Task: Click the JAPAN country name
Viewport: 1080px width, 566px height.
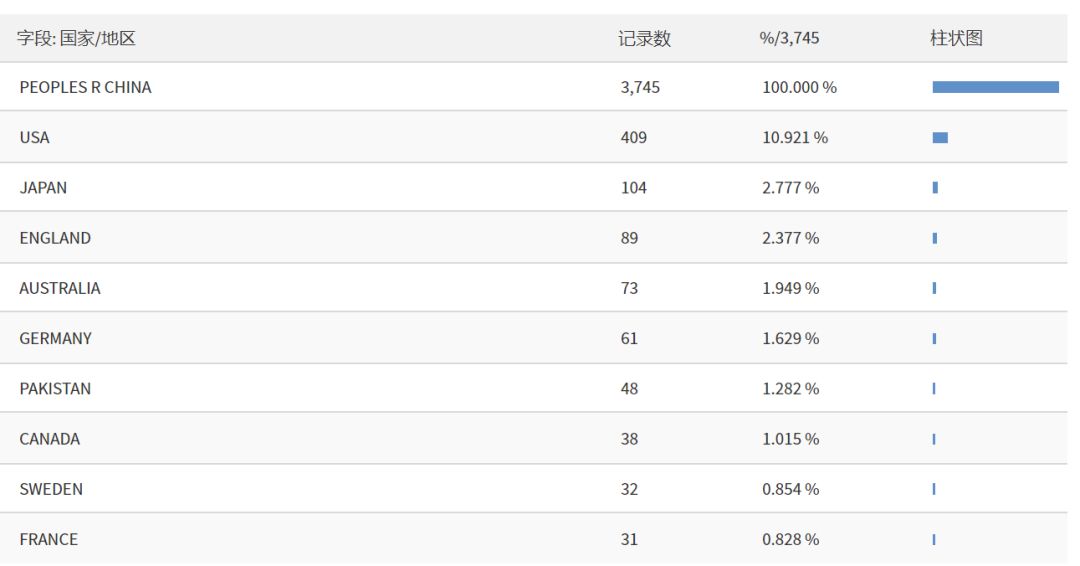Action: (x=43, y=188)
